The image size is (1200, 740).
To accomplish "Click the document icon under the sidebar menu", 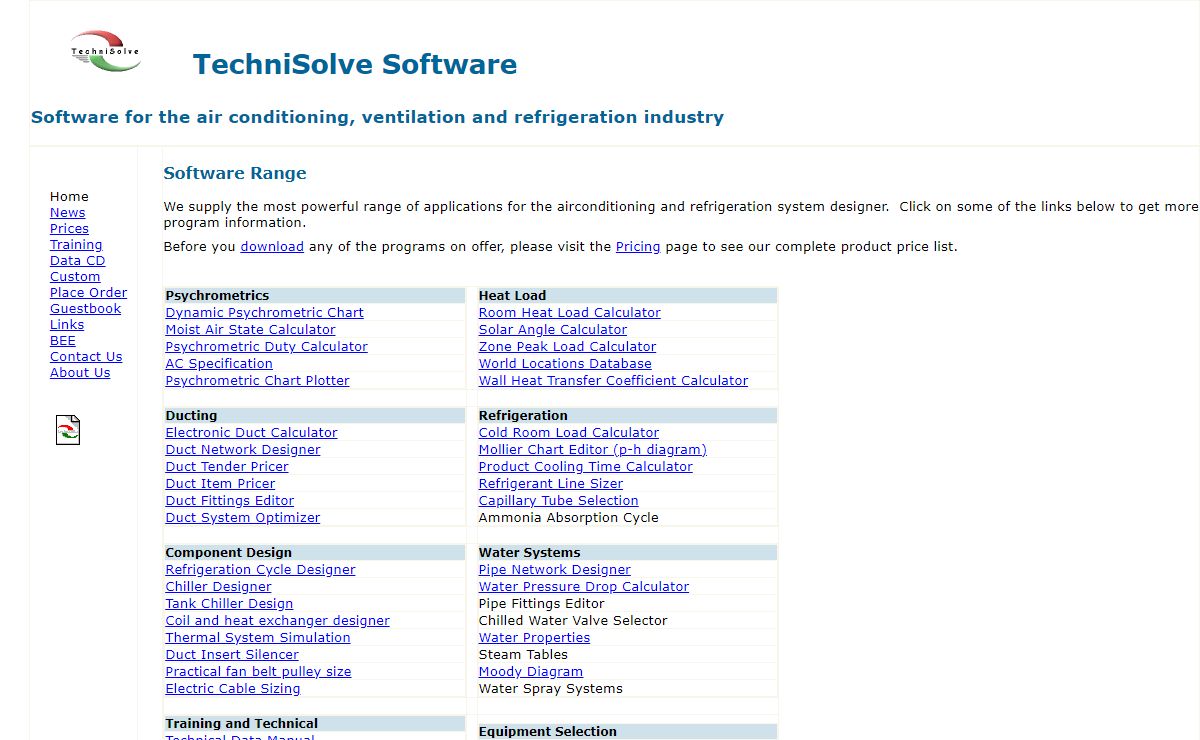I will (67, 430).
